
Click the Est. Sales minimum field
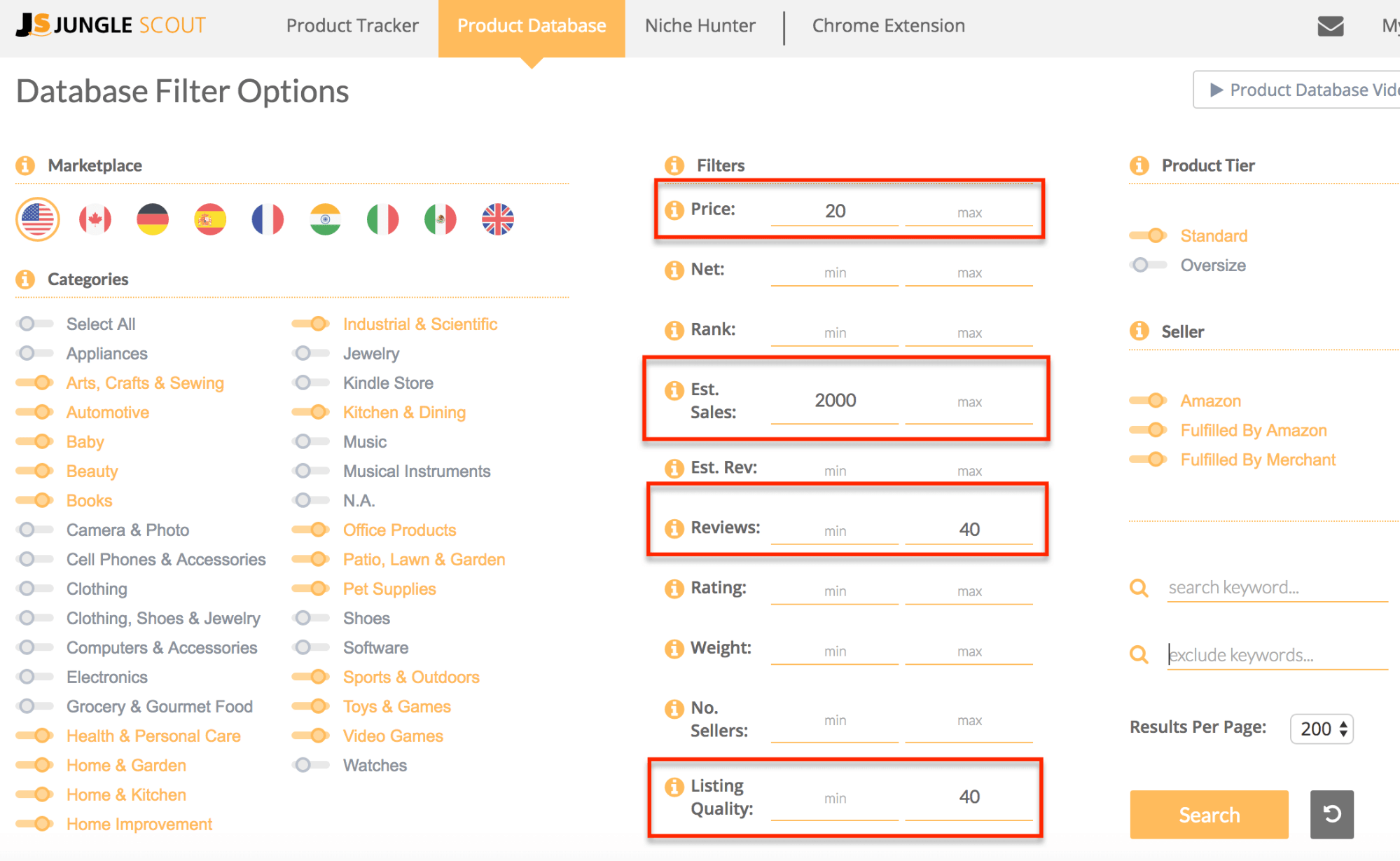tap(835, 401)
